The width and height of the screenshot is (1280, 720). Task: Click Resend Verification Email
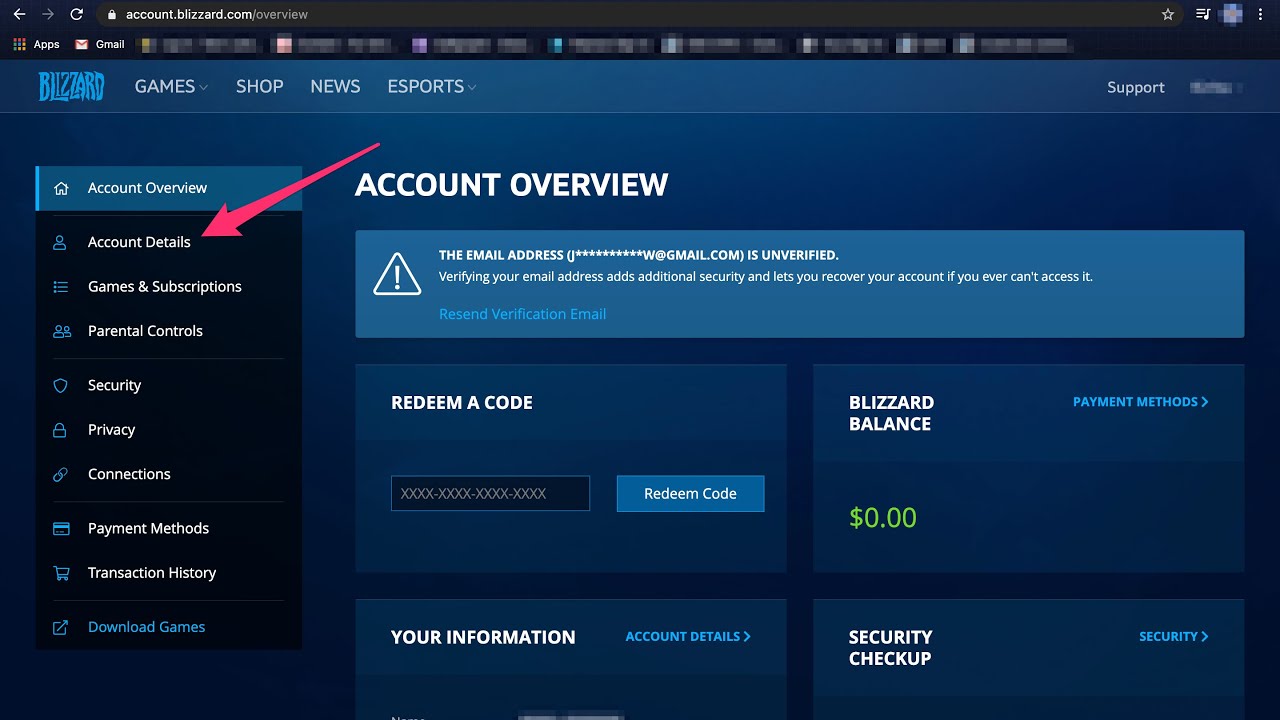pyautogui.click(x=523, y=314)
